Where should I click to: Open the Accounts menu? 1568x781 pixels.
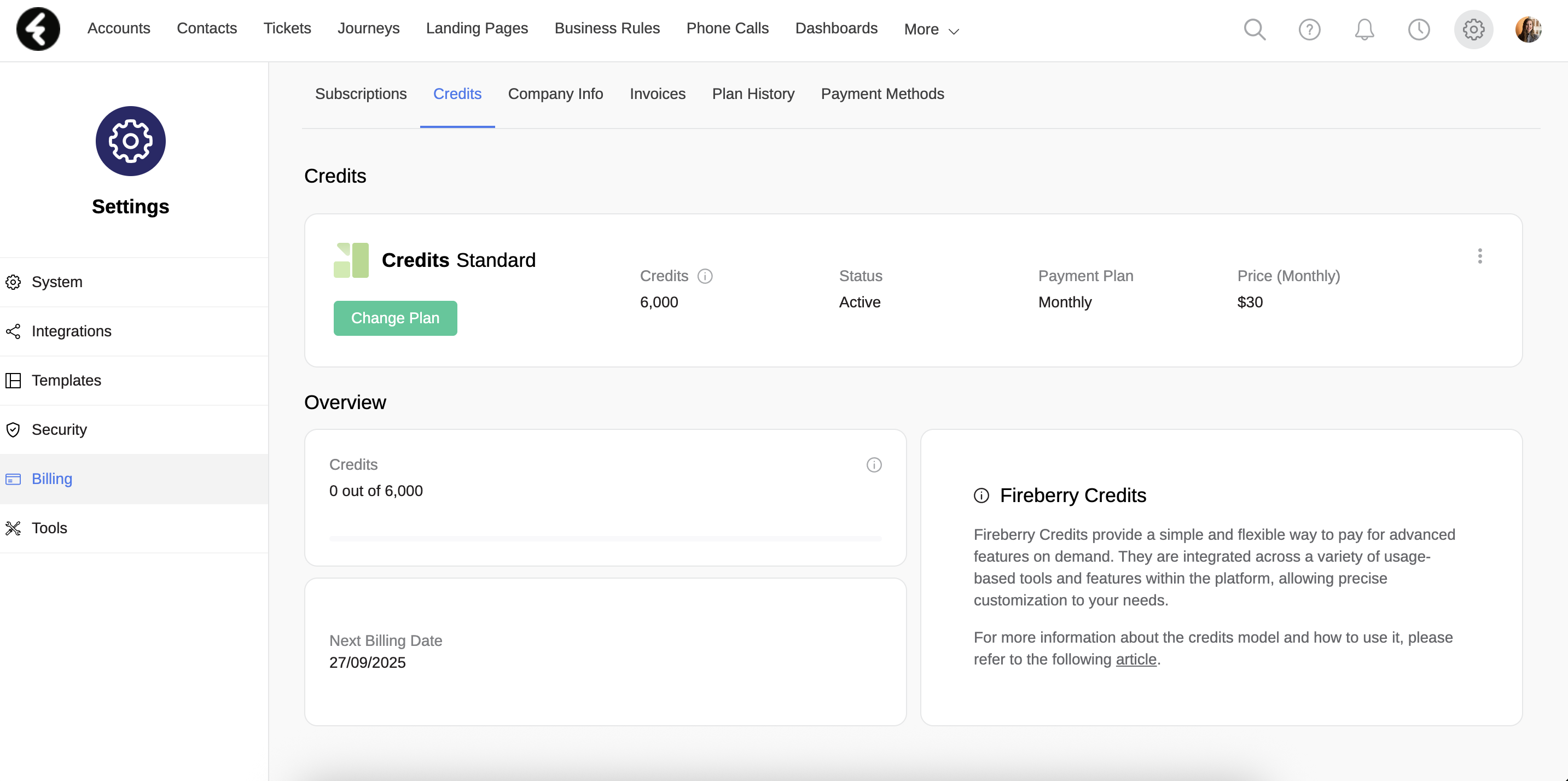(x=119, y=28)
